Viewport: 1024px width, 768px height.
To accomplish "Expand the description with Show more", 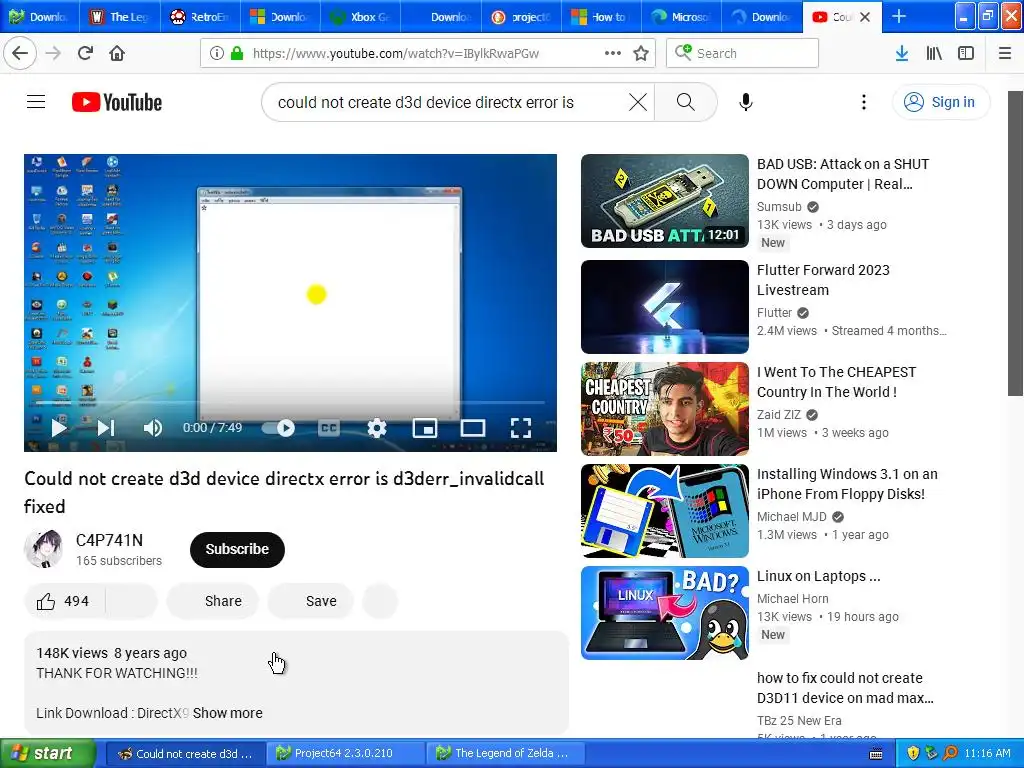I will click(x=227, y=713).
